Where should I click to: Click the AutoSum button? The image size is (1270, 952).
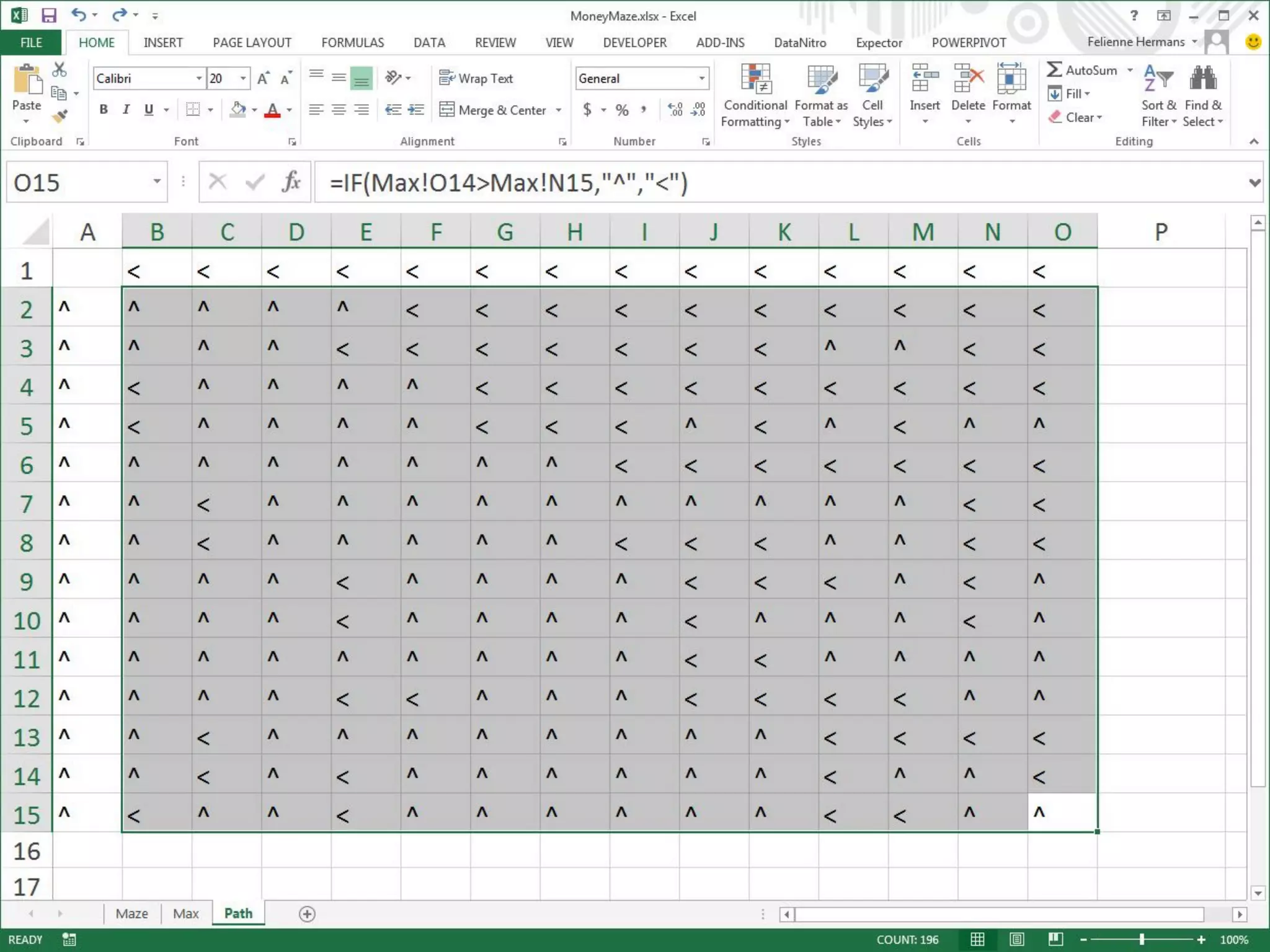(1082, 70)
